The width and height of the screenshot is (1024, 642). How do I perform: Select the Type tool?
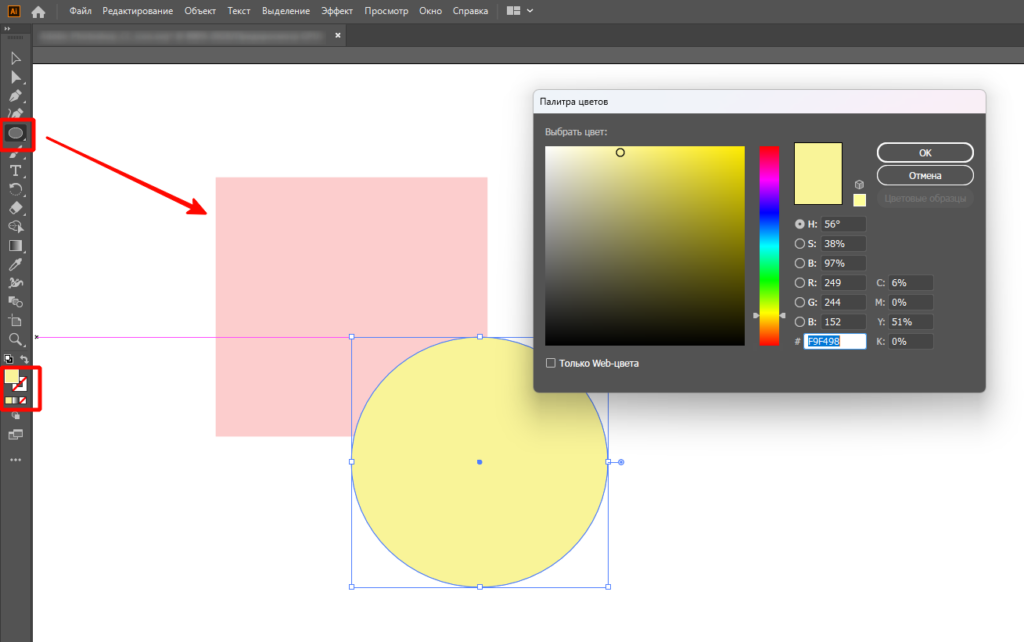(x=16, y=170)
